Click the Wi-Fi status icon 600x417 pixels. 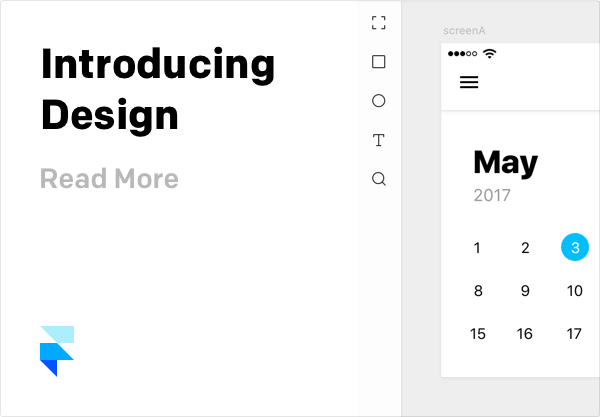(x=489, y=54)
